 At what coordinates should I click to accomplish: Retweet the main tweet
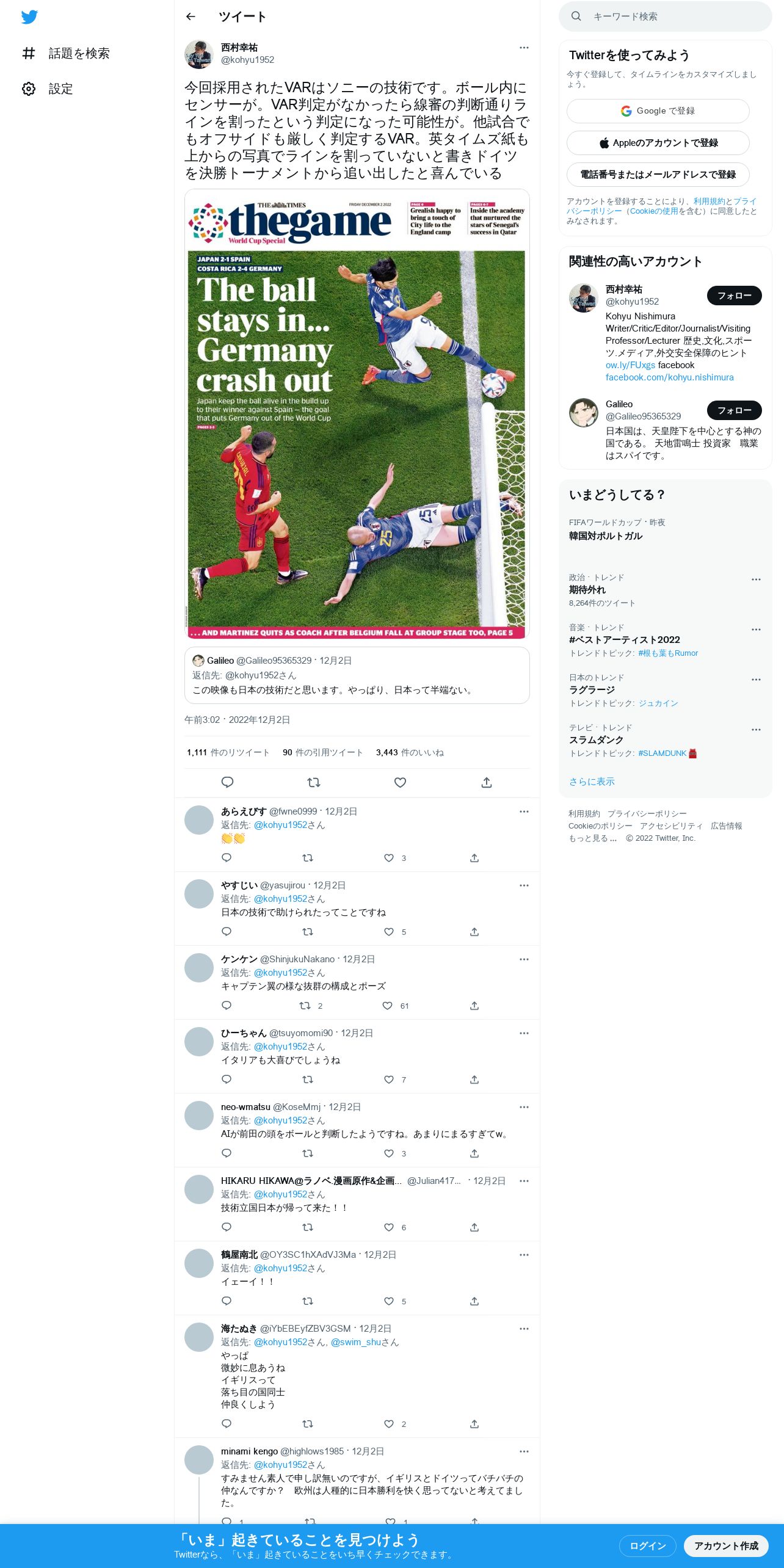tap(314, 782)
